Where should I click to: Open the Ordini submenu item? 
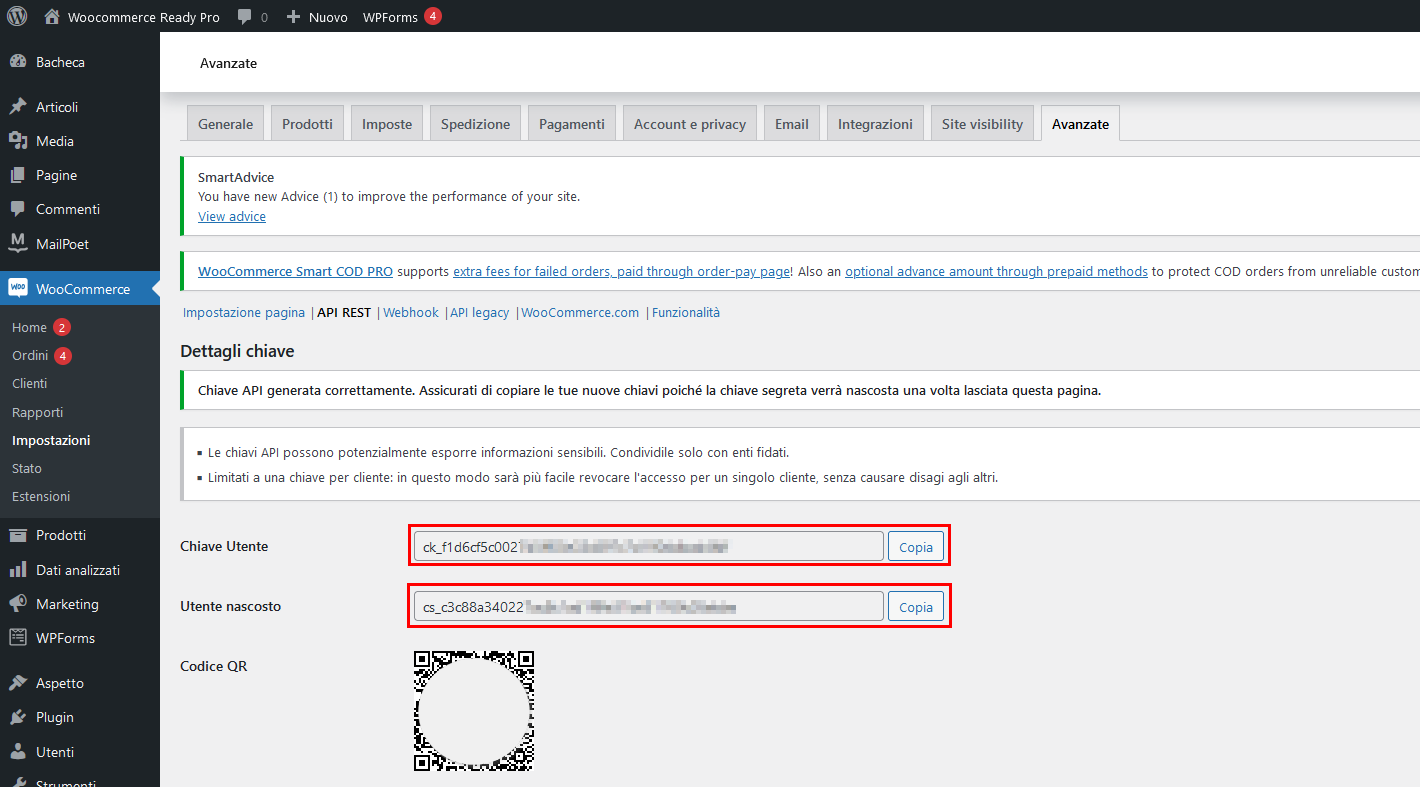pyautogui.click(x=29, y=355)
